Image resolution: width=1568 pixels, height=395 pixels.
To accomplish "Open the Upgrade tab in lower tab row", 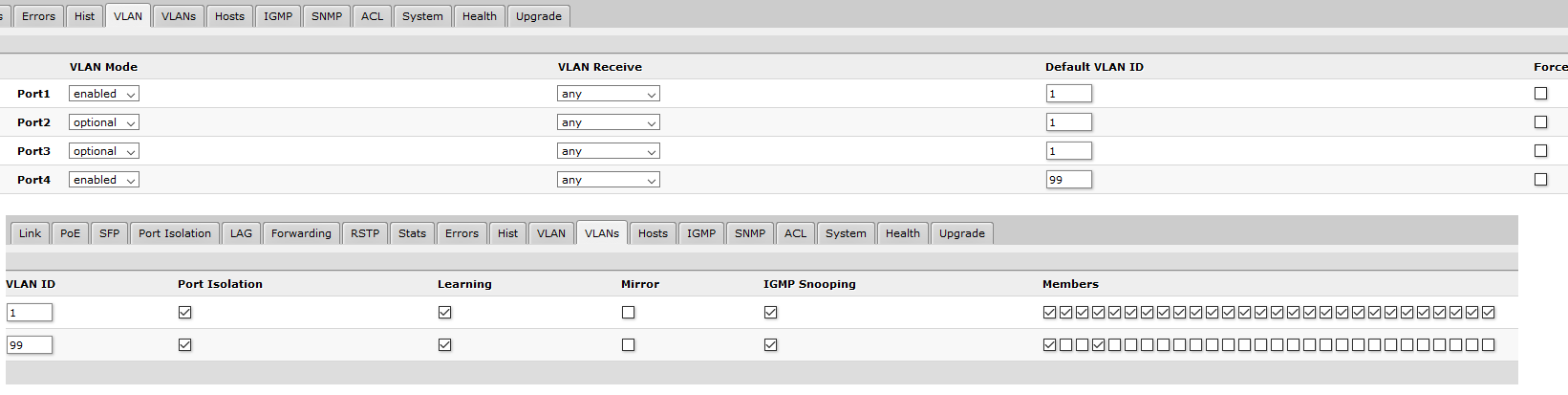I will (x=962, y=233).
